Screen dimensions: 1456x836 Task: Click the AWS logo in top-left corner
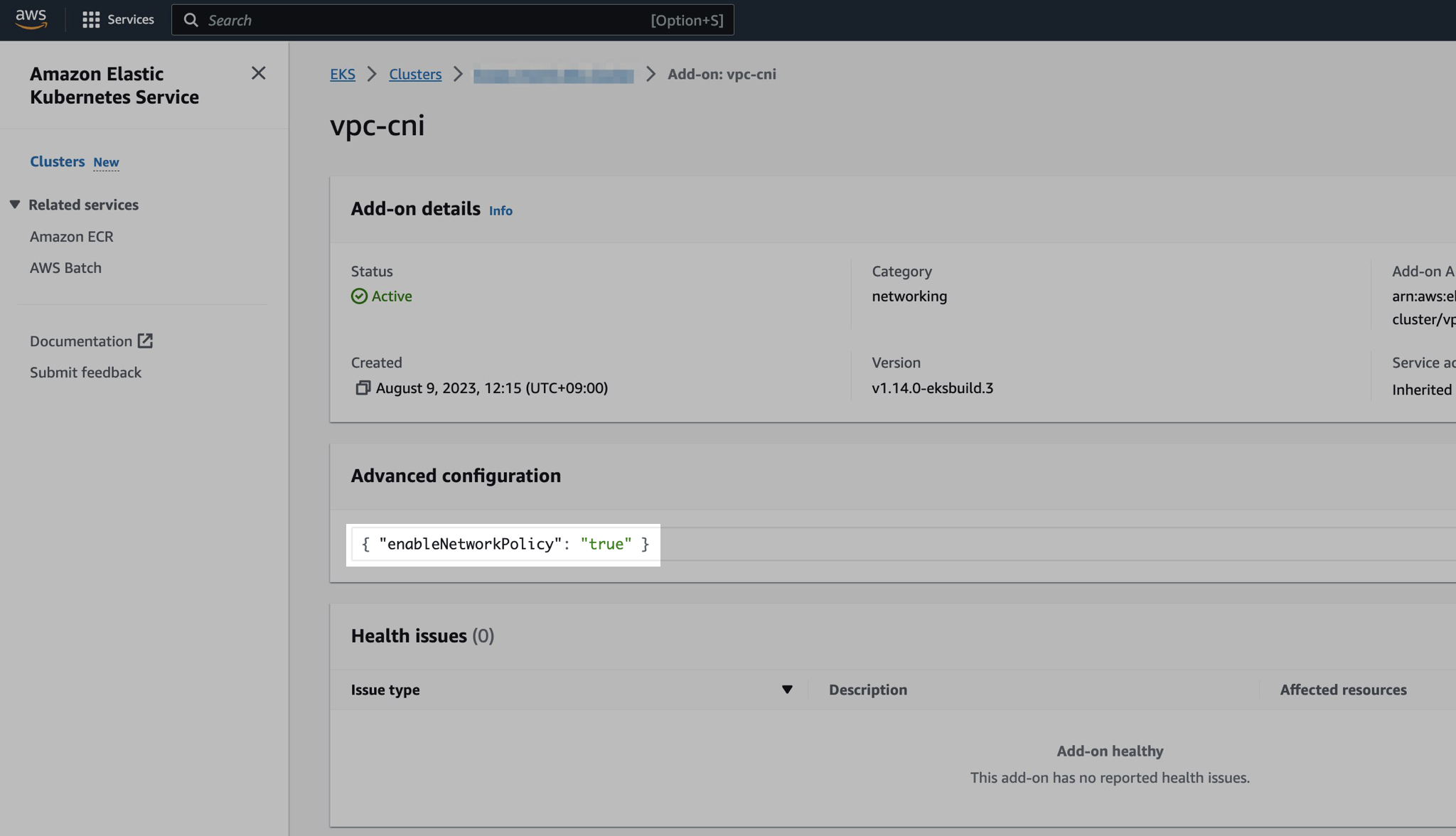[x=30, y=19]
